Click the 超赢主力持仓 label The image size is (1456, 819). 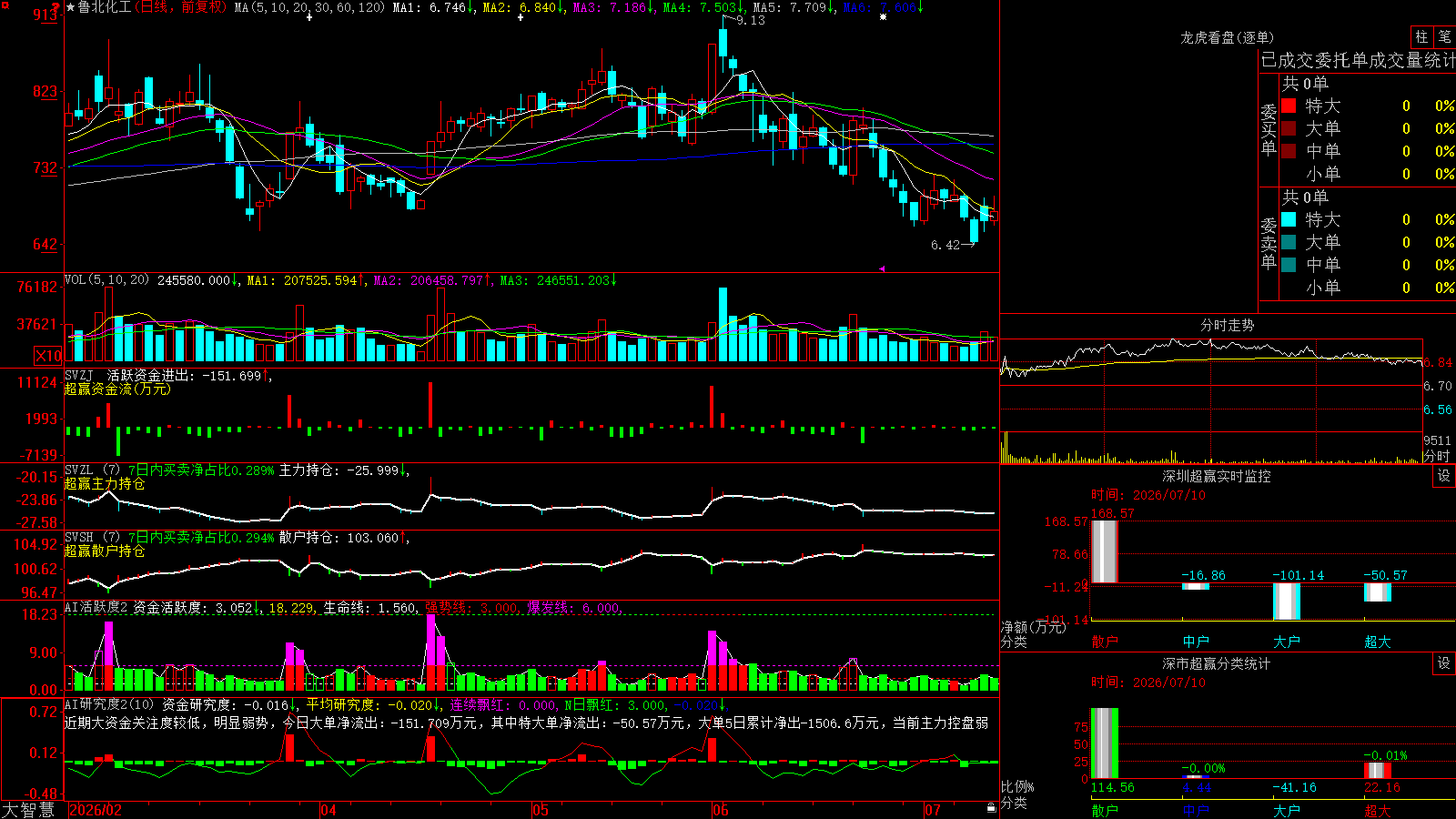coord(105,483)
